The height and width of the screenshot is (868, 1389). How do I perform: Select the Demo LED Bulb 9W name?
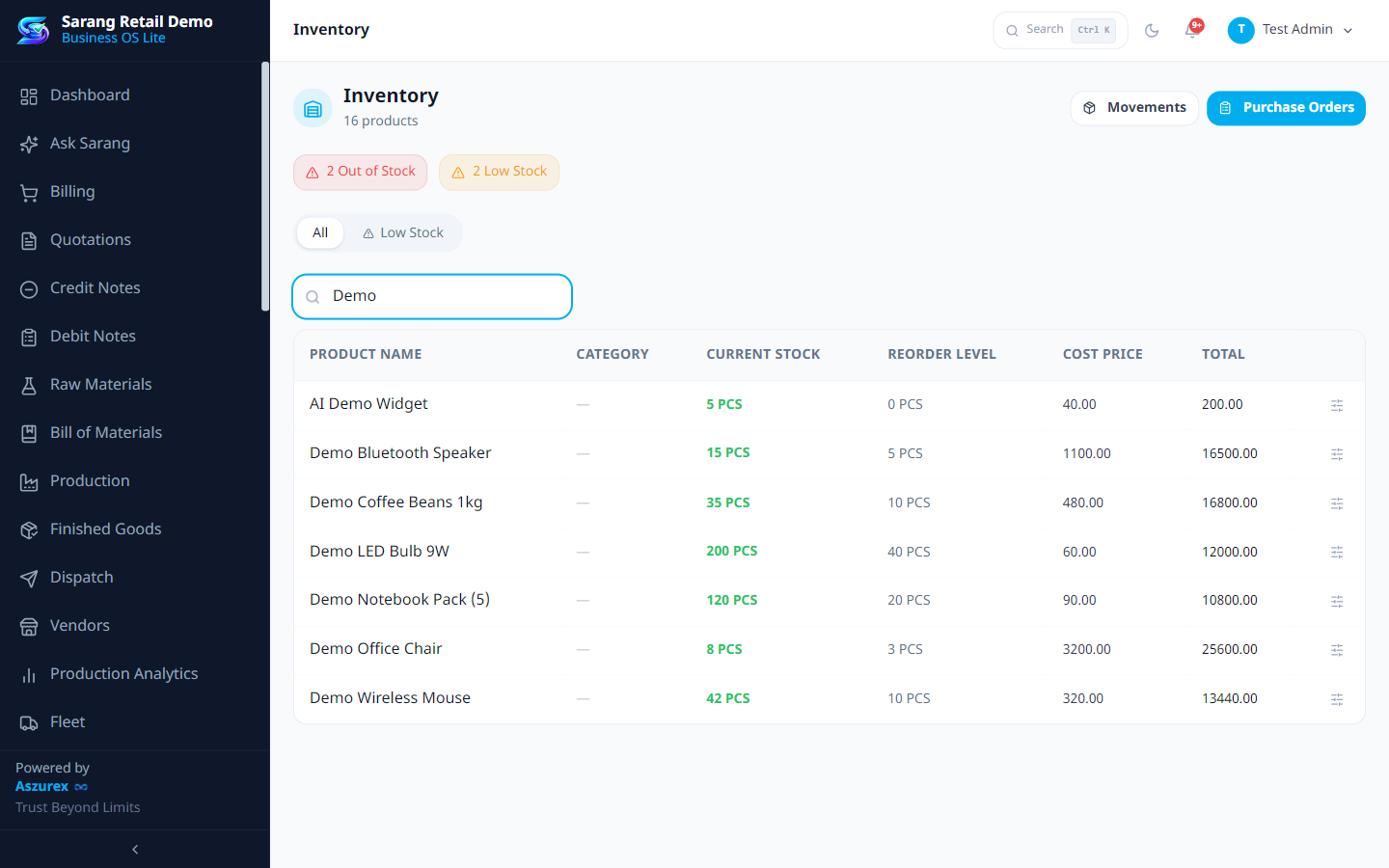tap(379, 552)
